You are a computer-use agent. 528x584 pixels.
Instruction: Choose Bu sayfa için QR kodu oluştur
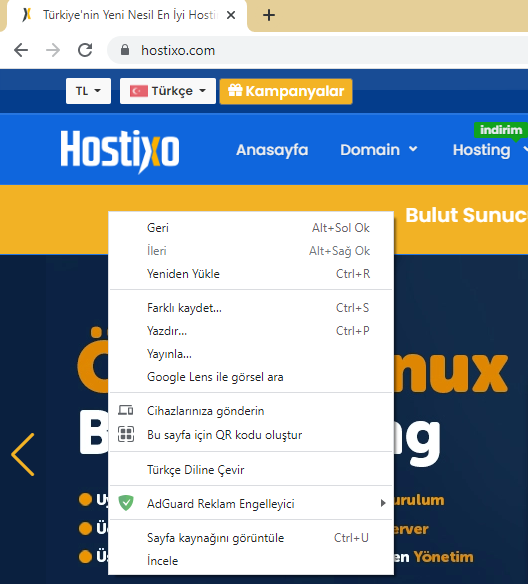pyautogui.click(x=251, y=435)
